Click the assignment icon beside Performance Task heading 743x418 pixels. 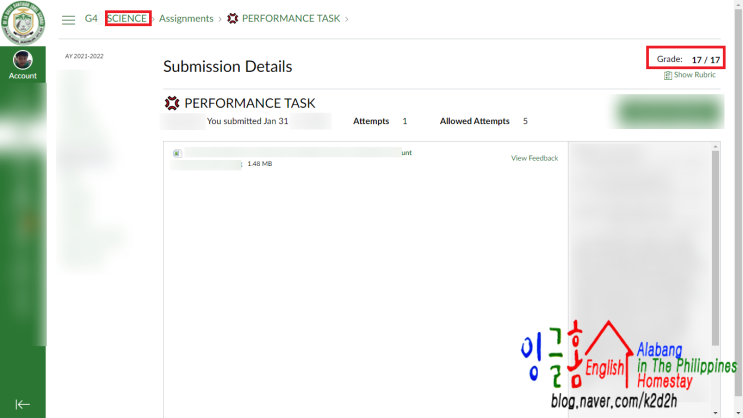[172, 103]
